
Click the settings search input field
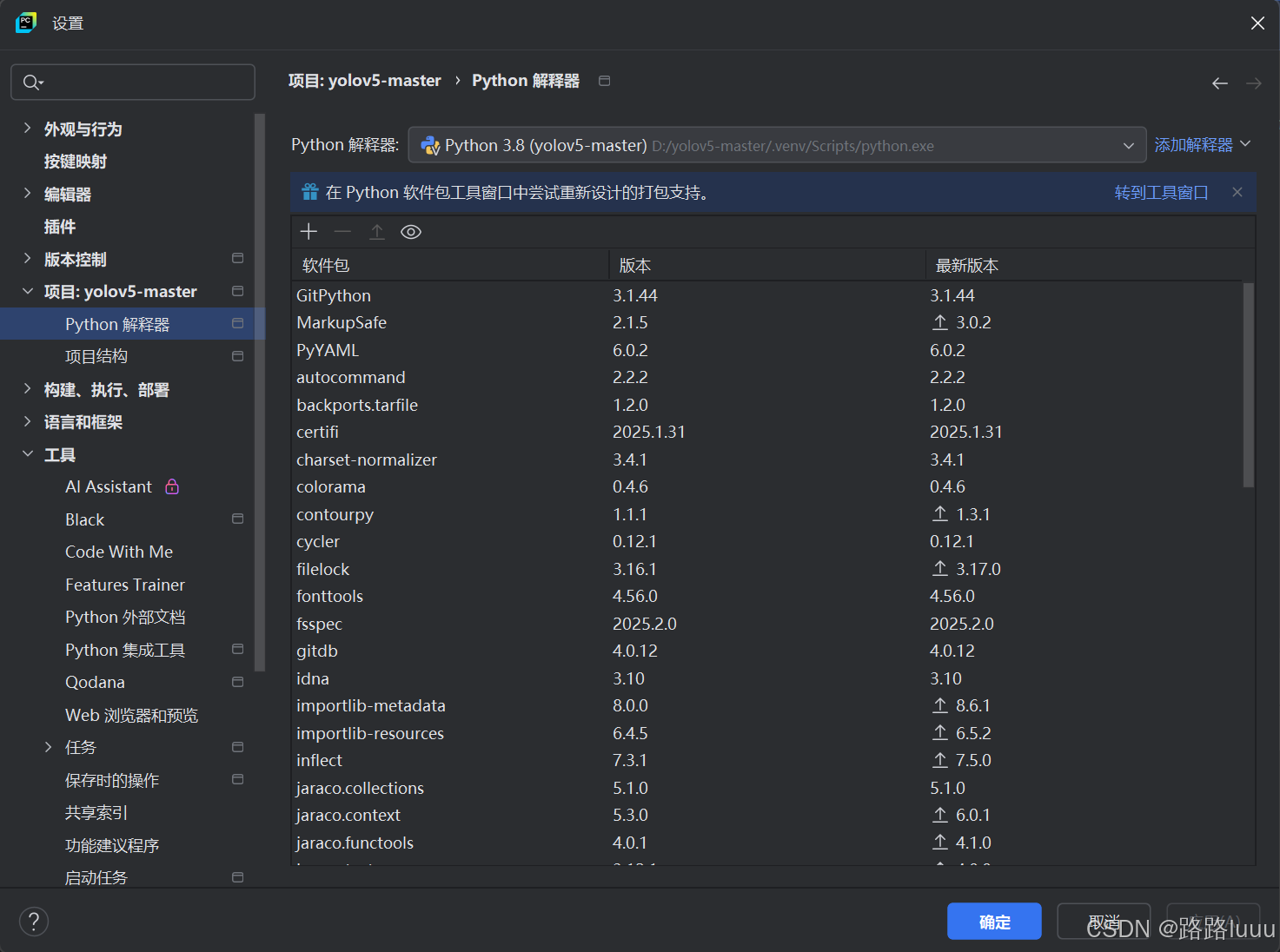pyautogui.click(x=133, y=83)
